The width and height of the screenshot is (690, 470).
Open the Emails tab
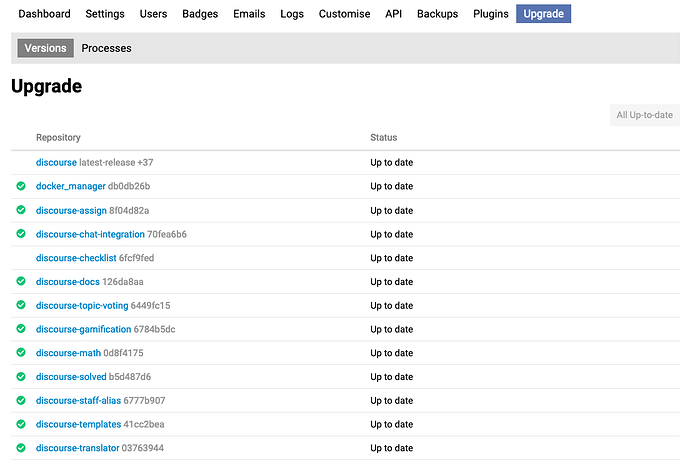click(x=249, y=14)
